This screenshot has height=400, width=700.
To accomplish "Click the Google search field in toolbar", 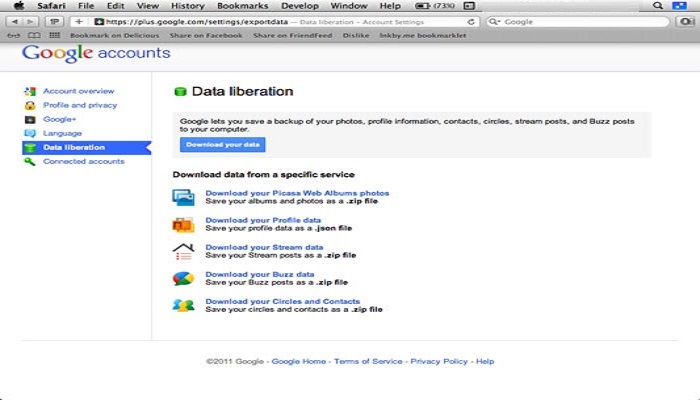I will pos(577,21).
